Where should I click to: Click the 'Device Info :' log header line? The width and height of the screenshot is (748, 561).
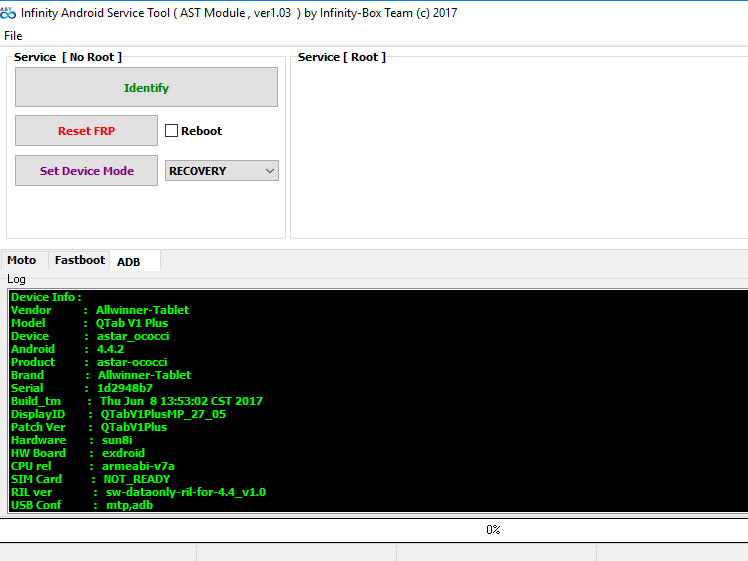coord(46,297)
